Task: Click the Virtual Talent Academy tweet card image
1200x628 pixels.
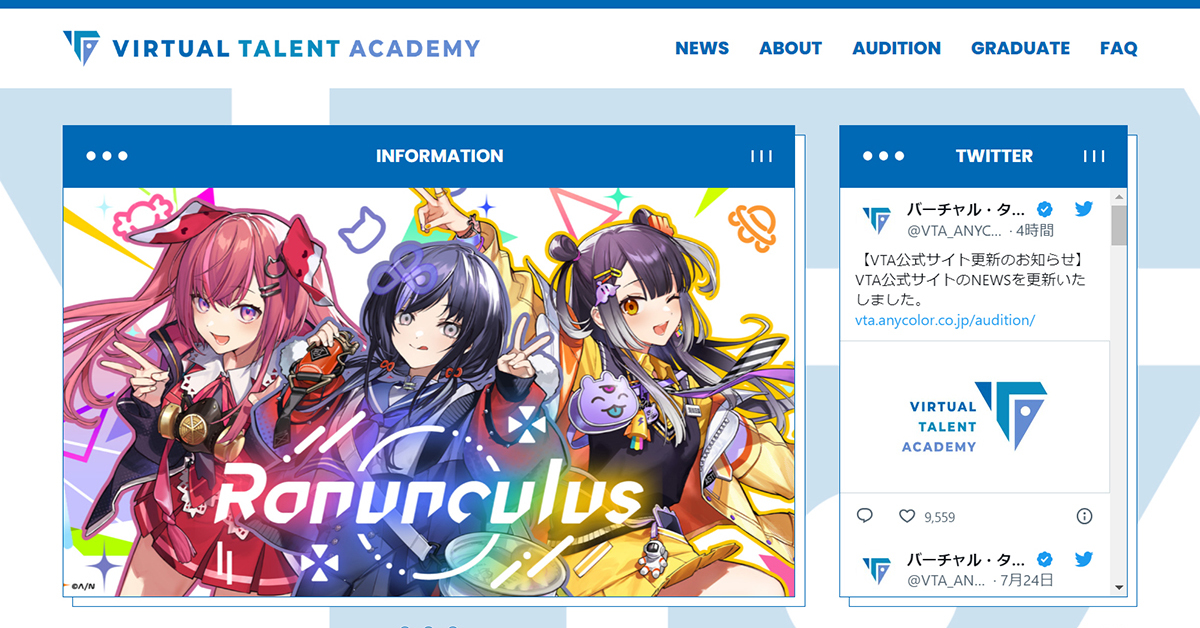Action: click(x=975, y=416)
